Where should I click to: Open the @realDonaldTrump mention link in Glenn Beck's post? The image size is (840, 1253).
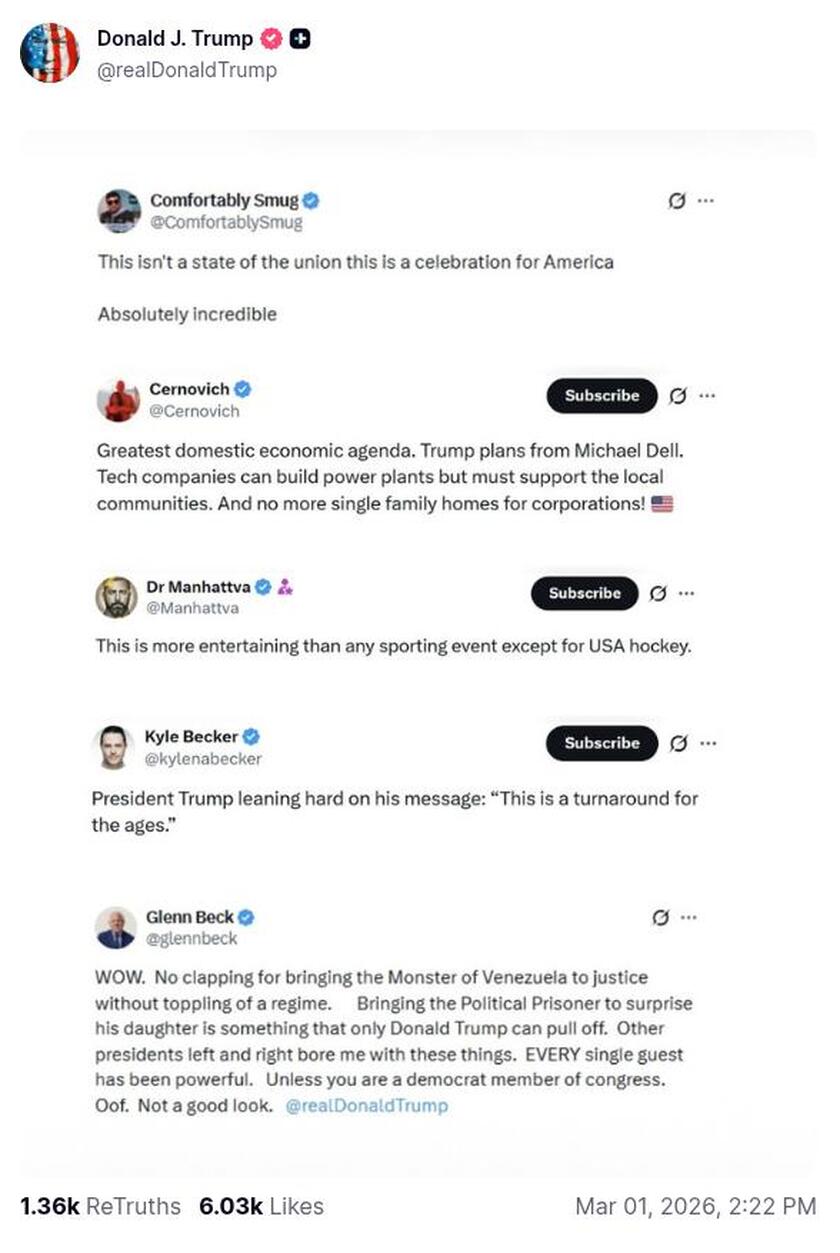(366, 1106)
